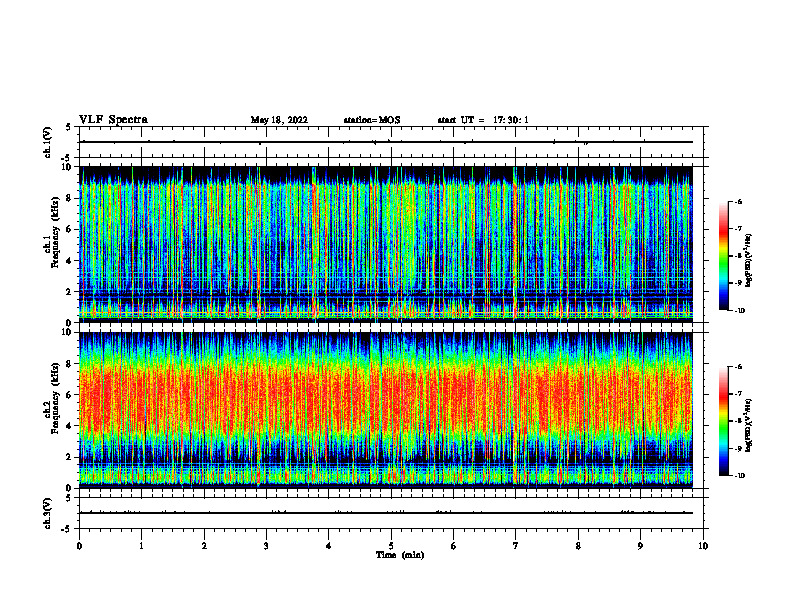Click the "-6" label on ch.1 colorbar

738,201
